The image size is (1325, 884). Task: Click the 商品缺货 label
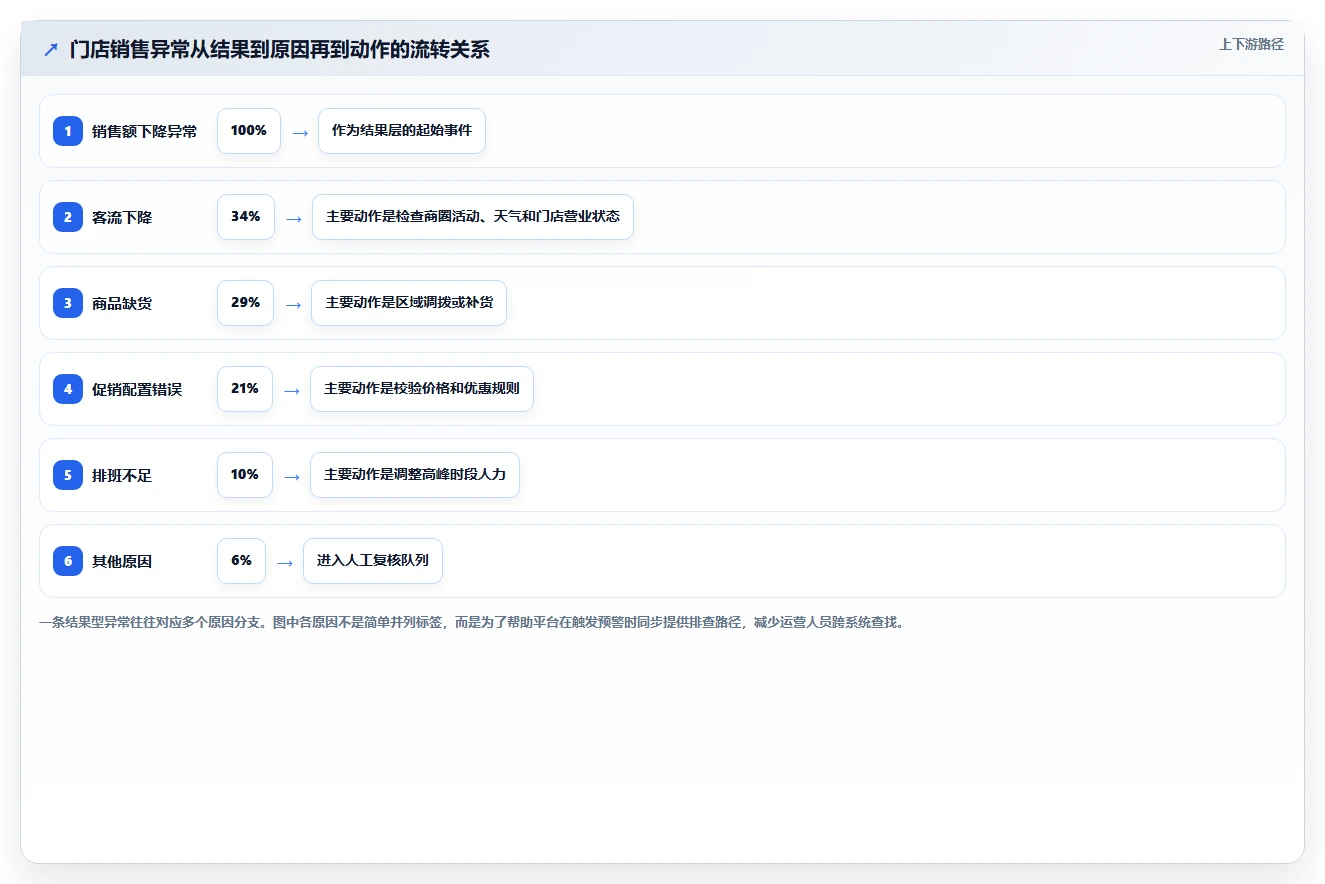click(x=122, y=303)
